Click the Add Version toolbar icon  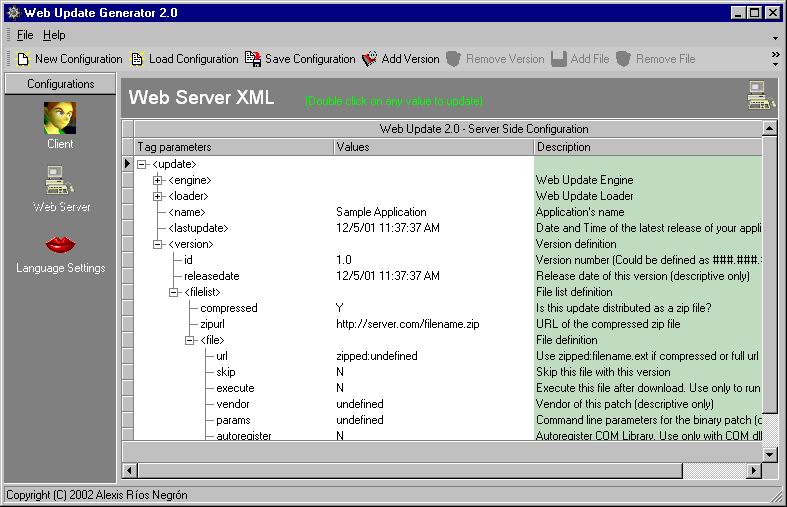(x=370, y=59)
